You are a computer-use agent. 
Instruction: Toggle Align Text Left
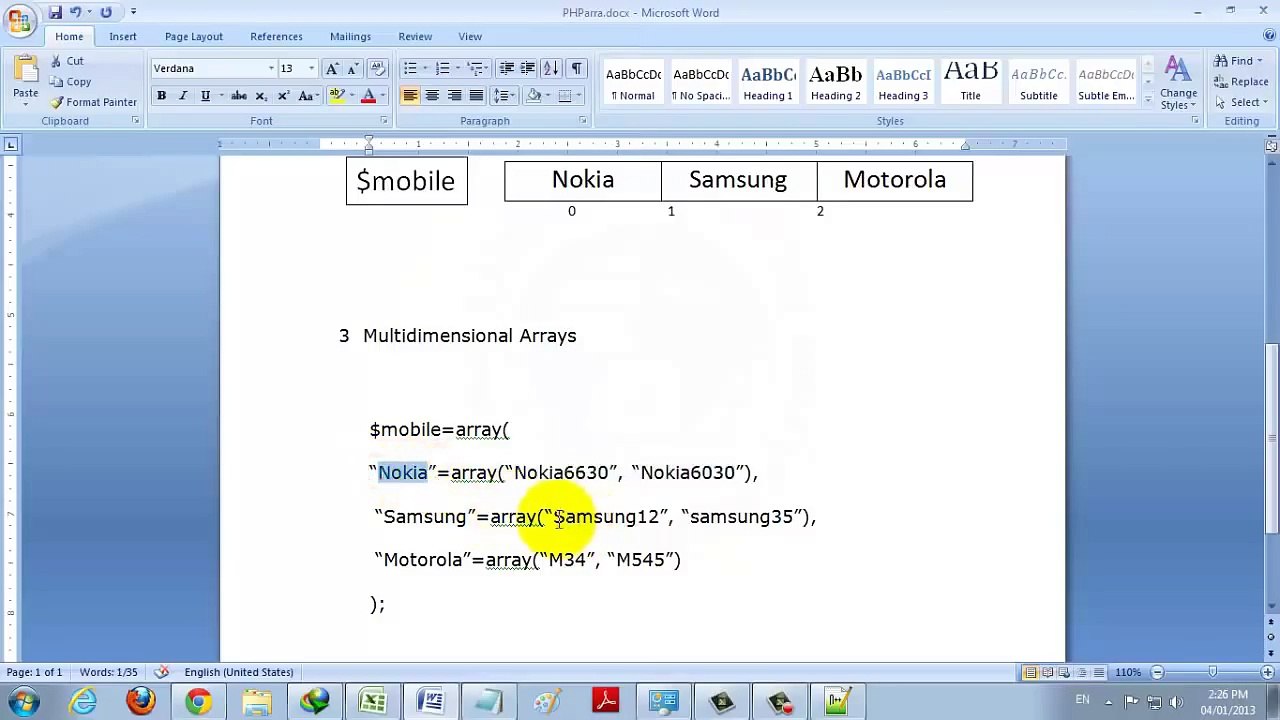click(x=410, y=96)
